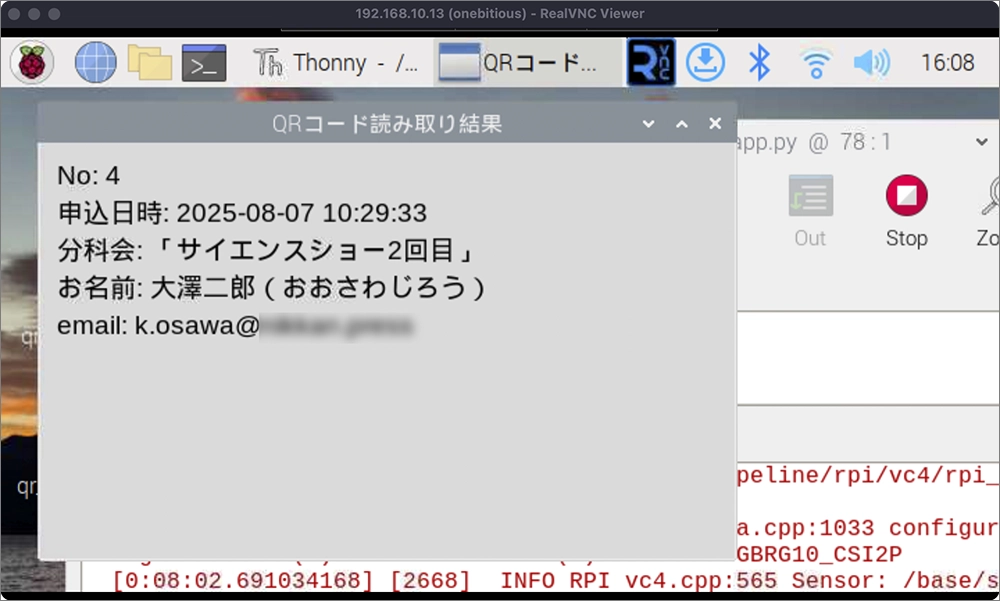Minimize the Thonny window with its down chevron

980,143
